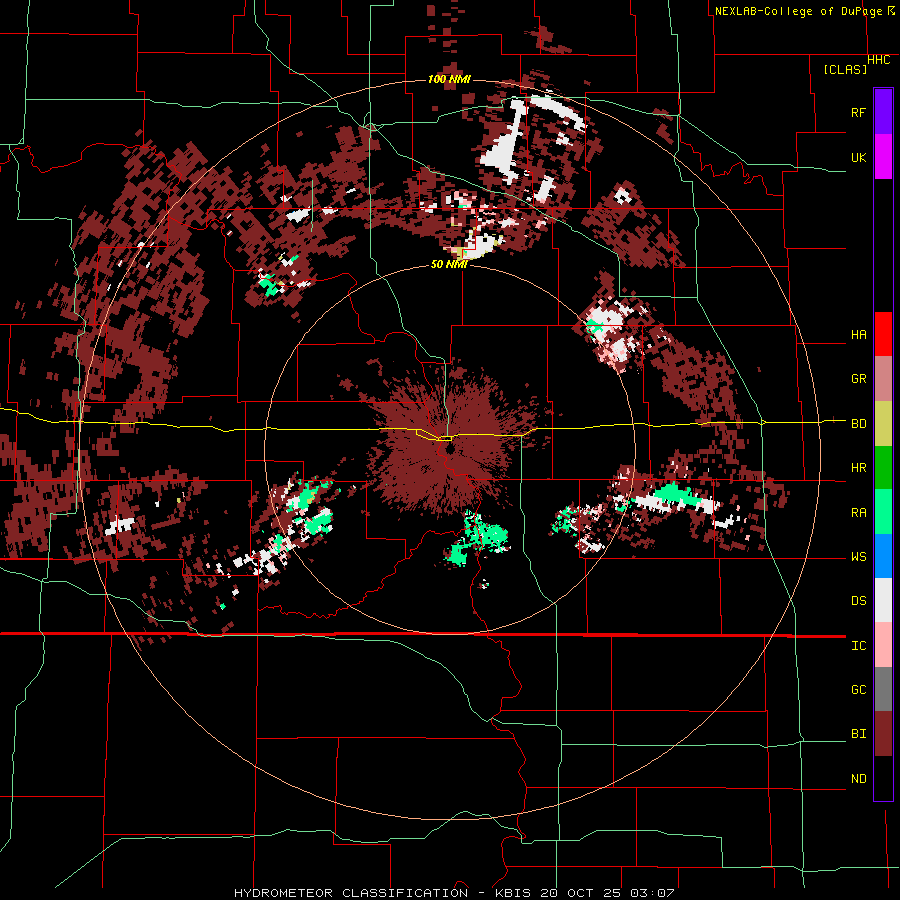Click the DS white legend swatch
Viewport: 900px width, 900px height.
point(883,600)
